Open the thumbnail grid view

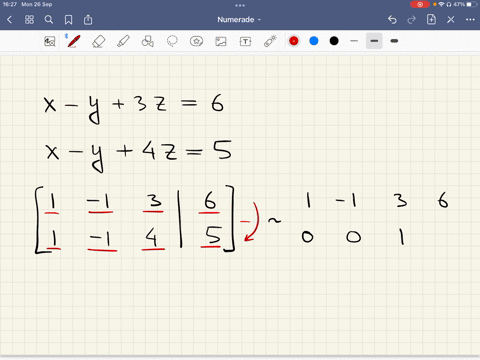click(x=29, y=20)
